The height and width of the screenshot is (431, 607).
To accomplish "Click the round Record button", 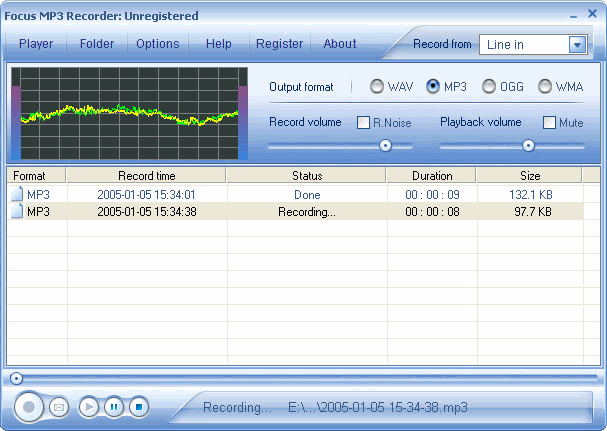I will (x=29, y=407).
